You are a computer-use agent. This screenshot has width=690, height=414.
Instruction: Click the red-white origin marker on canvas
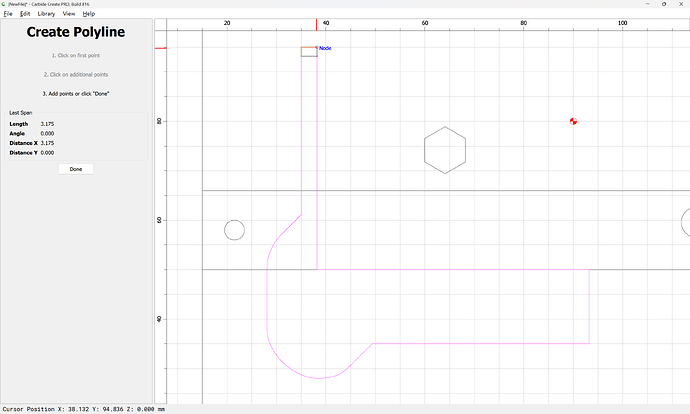573,121
